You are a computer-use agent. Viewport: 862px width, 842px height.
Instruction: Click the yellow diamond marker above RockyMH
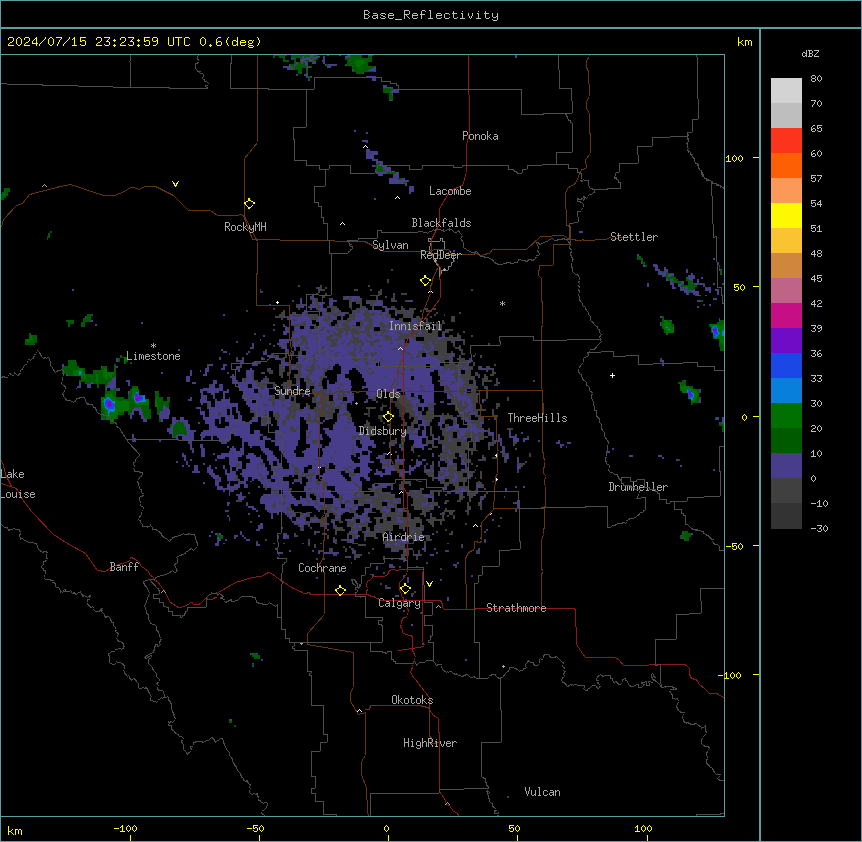pyautogui.click(x=249, y=204)
